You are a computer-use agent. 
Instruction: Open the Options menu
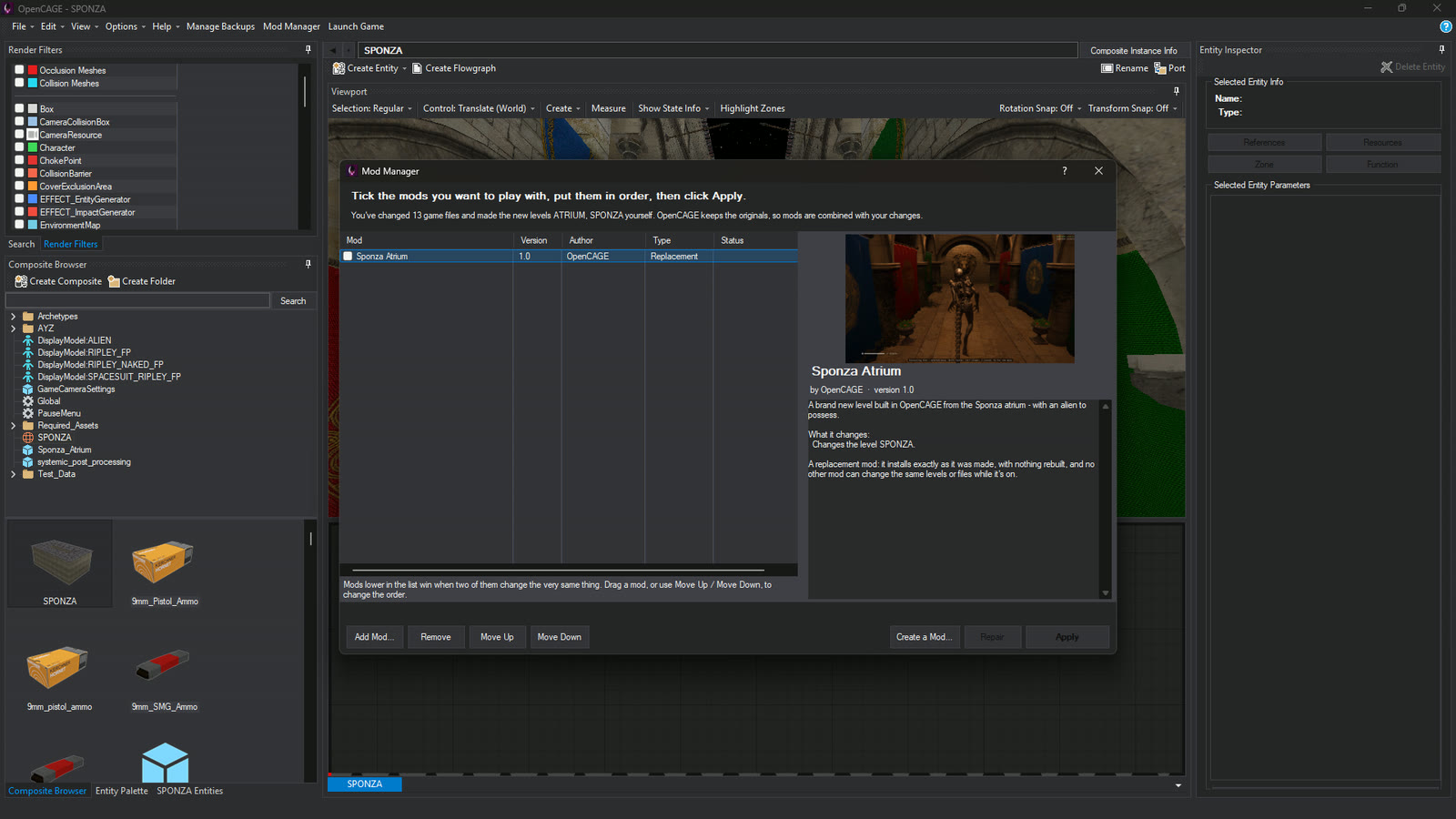(x=125, y=26)
